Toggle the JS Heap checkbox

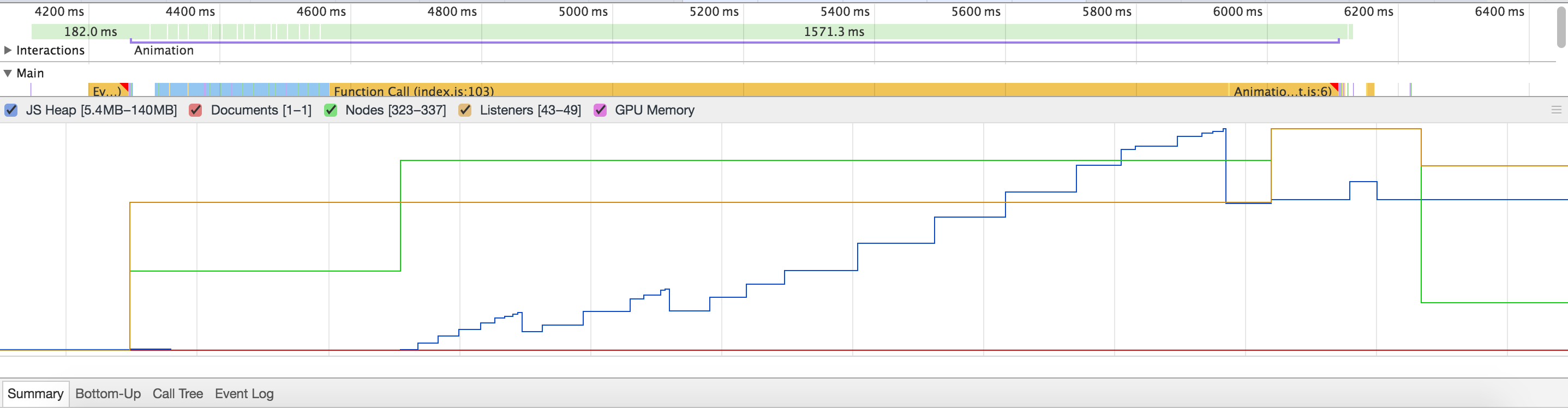[11, 110]
